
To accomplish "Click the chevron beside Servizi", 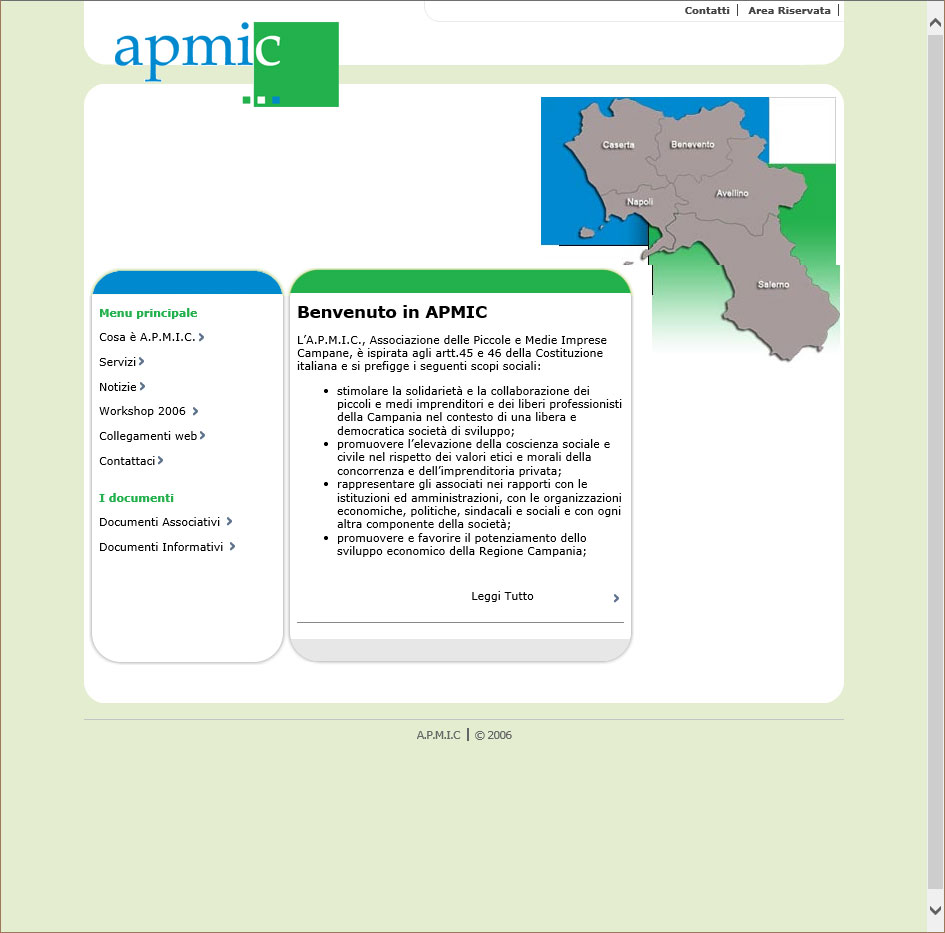I will click(142, 361).
